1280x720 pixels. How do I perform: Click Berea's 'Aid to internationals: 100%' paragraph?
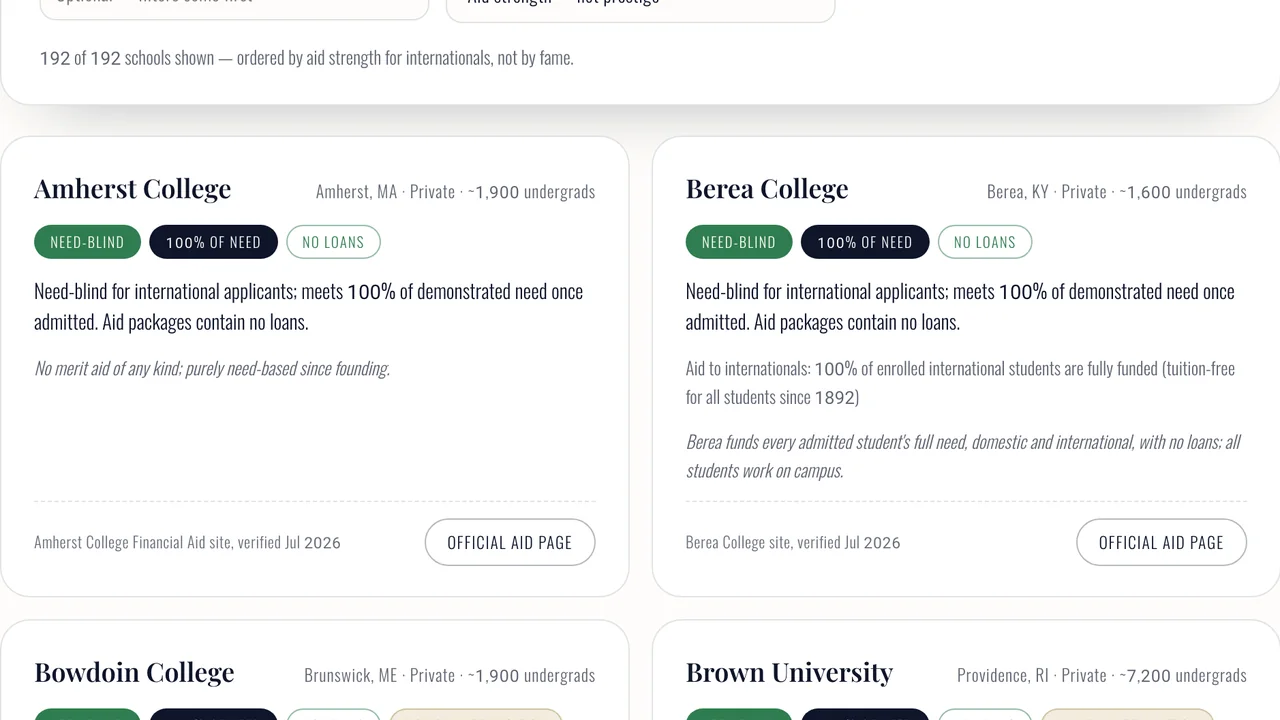click(961, 383)
